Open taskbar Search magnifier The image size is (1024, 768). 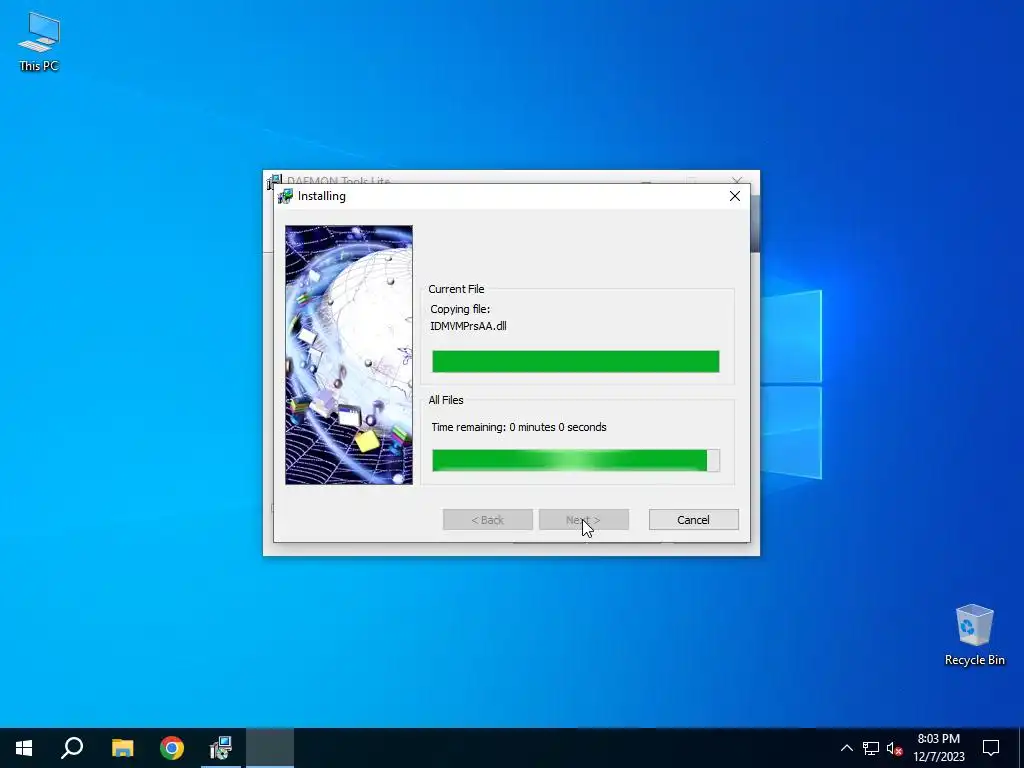(x=72, y=748)
